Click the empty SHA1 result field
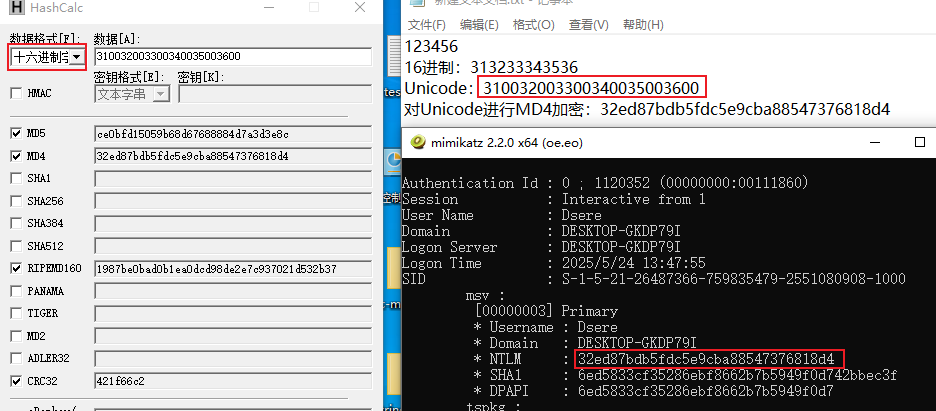The image size is (936, 411). point(233,179)
